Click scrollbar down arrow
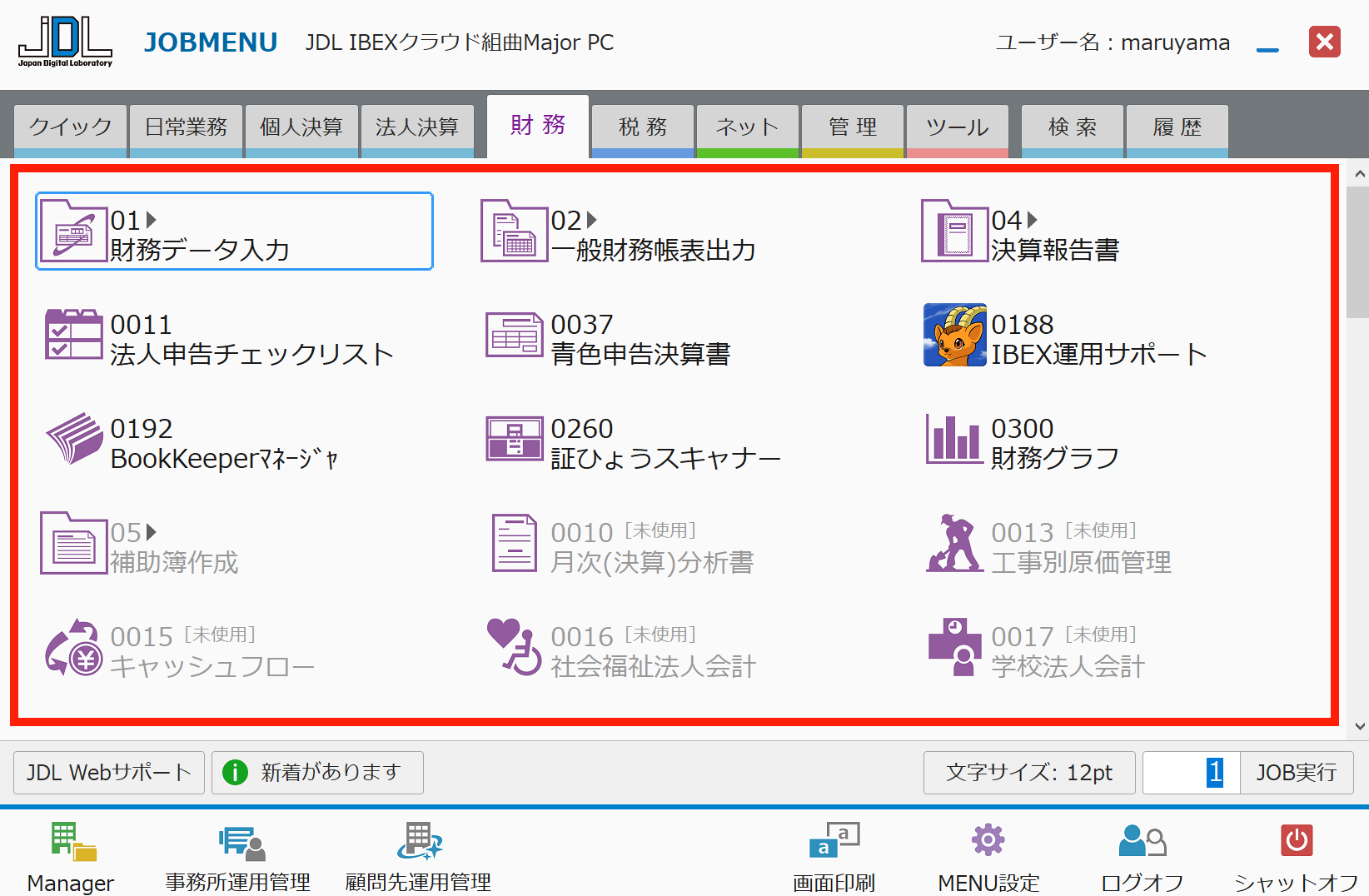Image resolution: width=1369 pixels, height=896 pixels. (x=1360, y=726)
